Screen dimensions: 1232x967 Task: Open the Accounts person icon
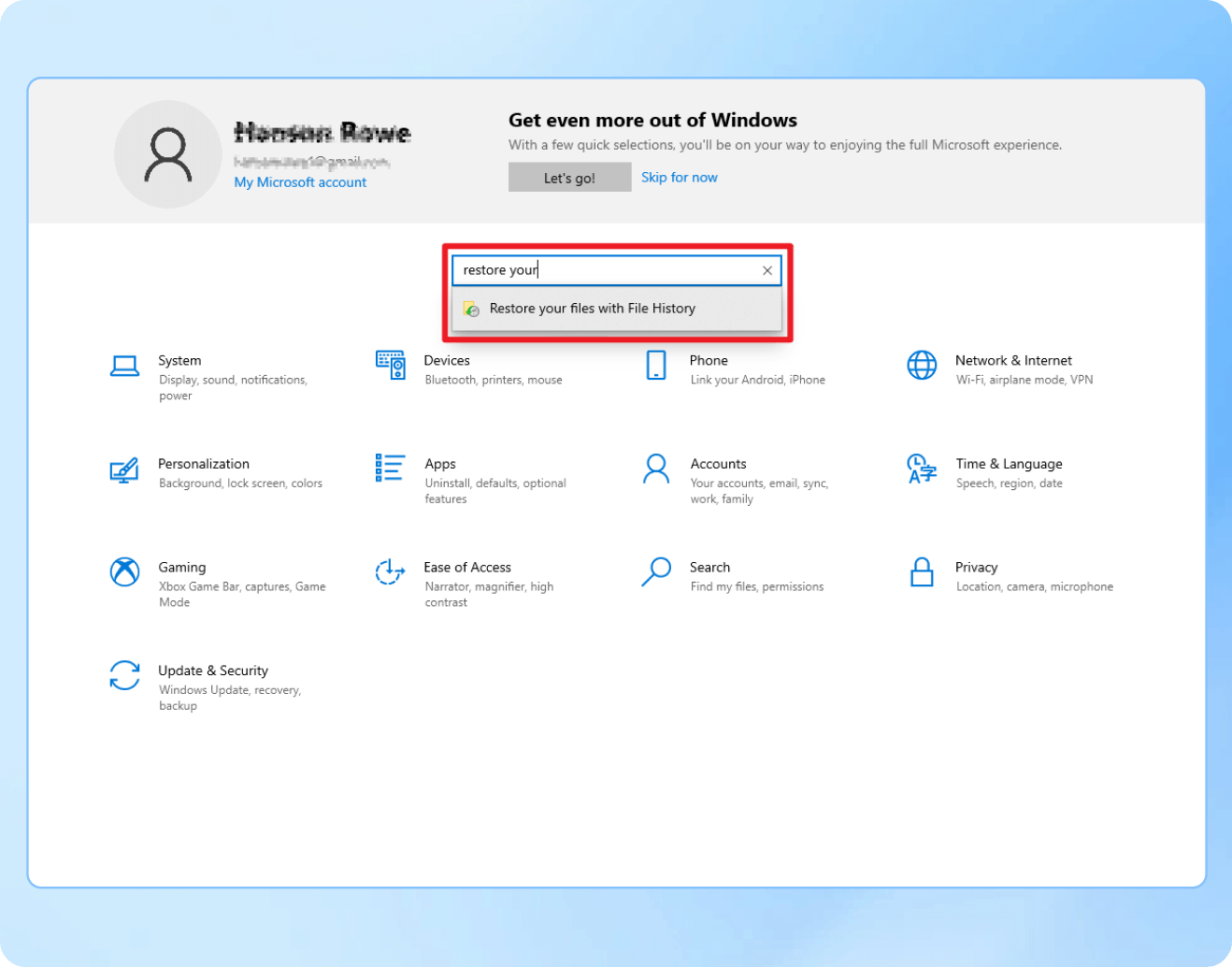pos(656,469)
